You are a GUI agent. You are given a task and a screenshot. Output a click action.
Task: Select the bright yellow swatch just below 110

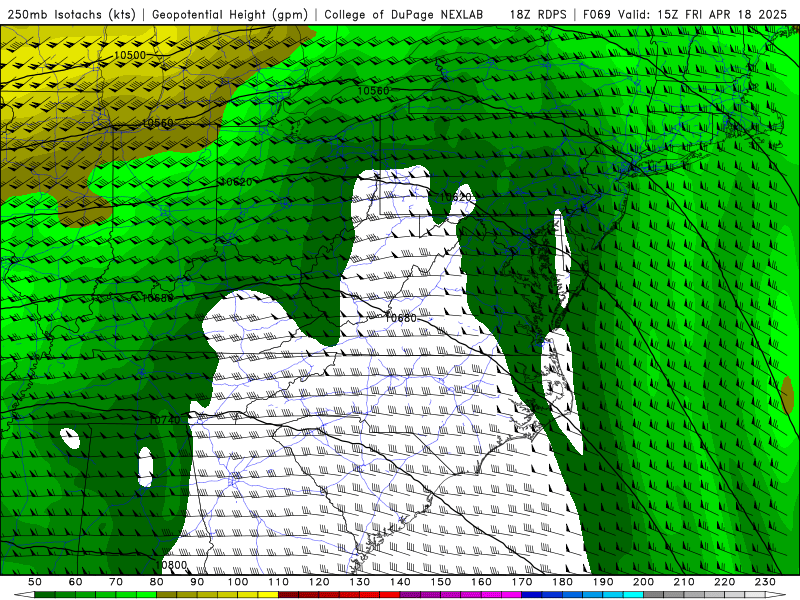click(x=268, y=595)
